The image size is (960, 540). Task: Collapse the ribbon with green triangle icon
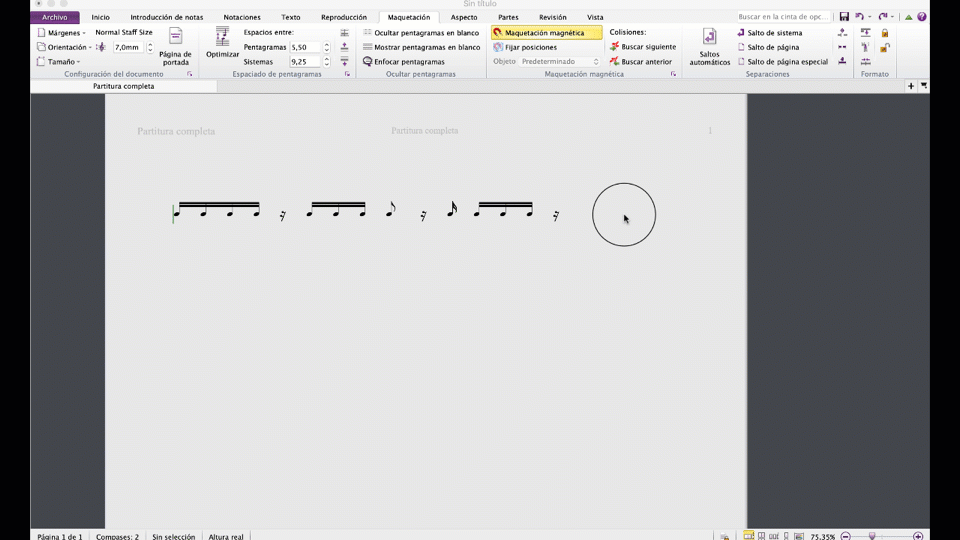pyautogui.click(x=909, y=17)
